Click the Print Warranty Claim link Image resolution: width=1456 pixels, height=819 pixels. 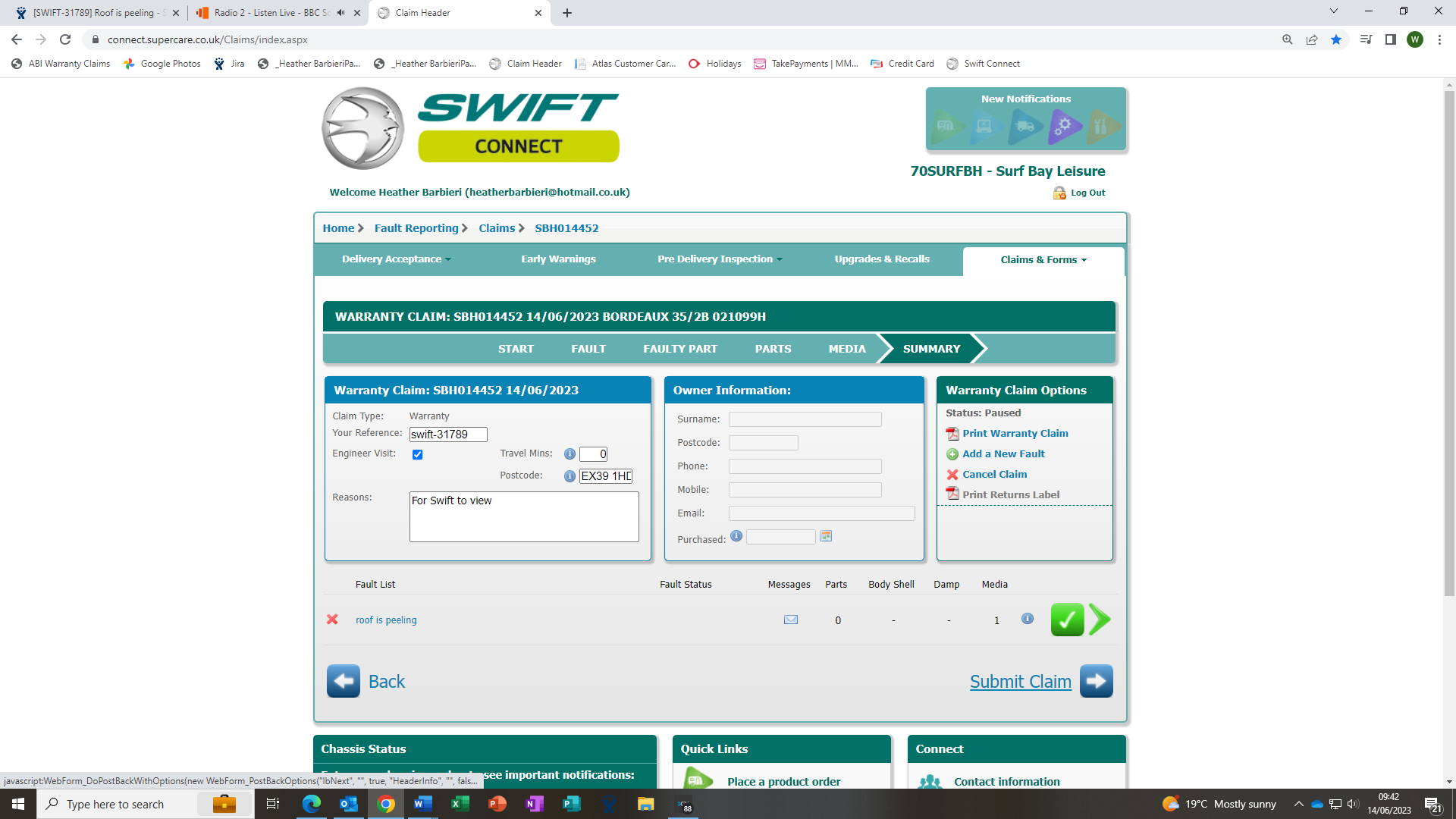coord(1015,434)
